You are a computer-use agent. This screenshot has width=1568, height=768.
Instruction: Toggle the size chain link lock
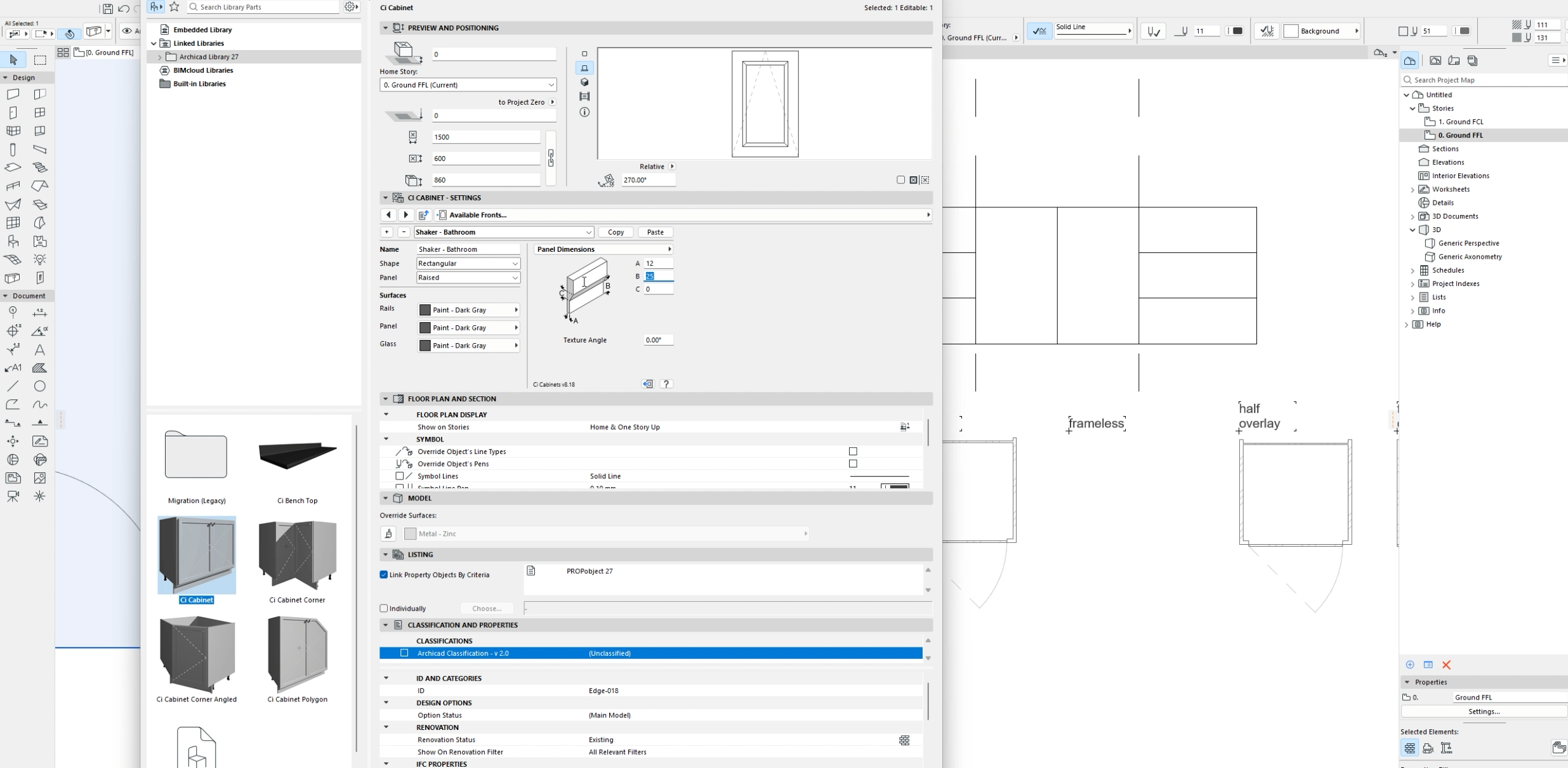(551, 159)
